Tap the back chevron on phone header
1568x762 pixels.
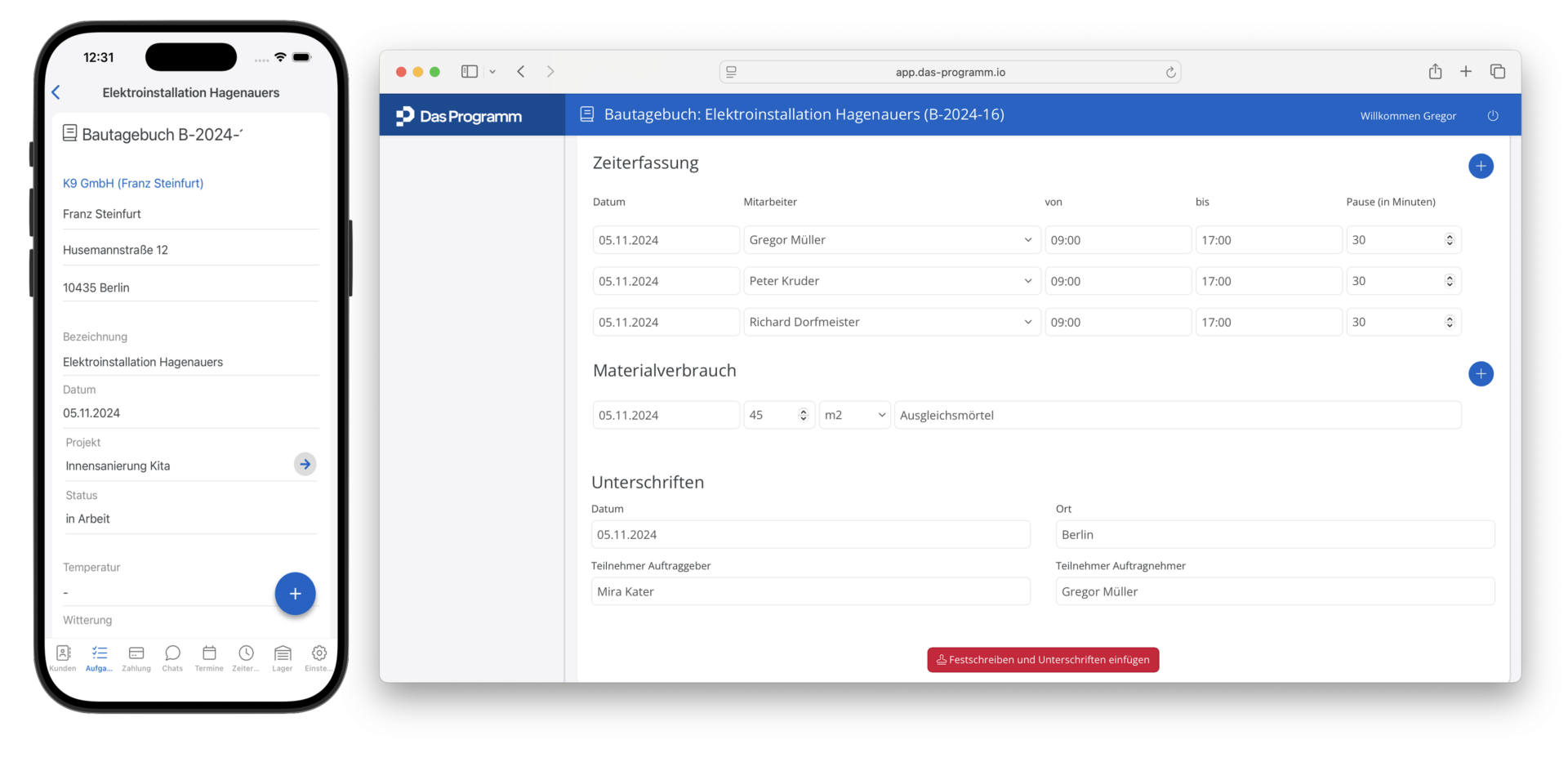point(56,93)
